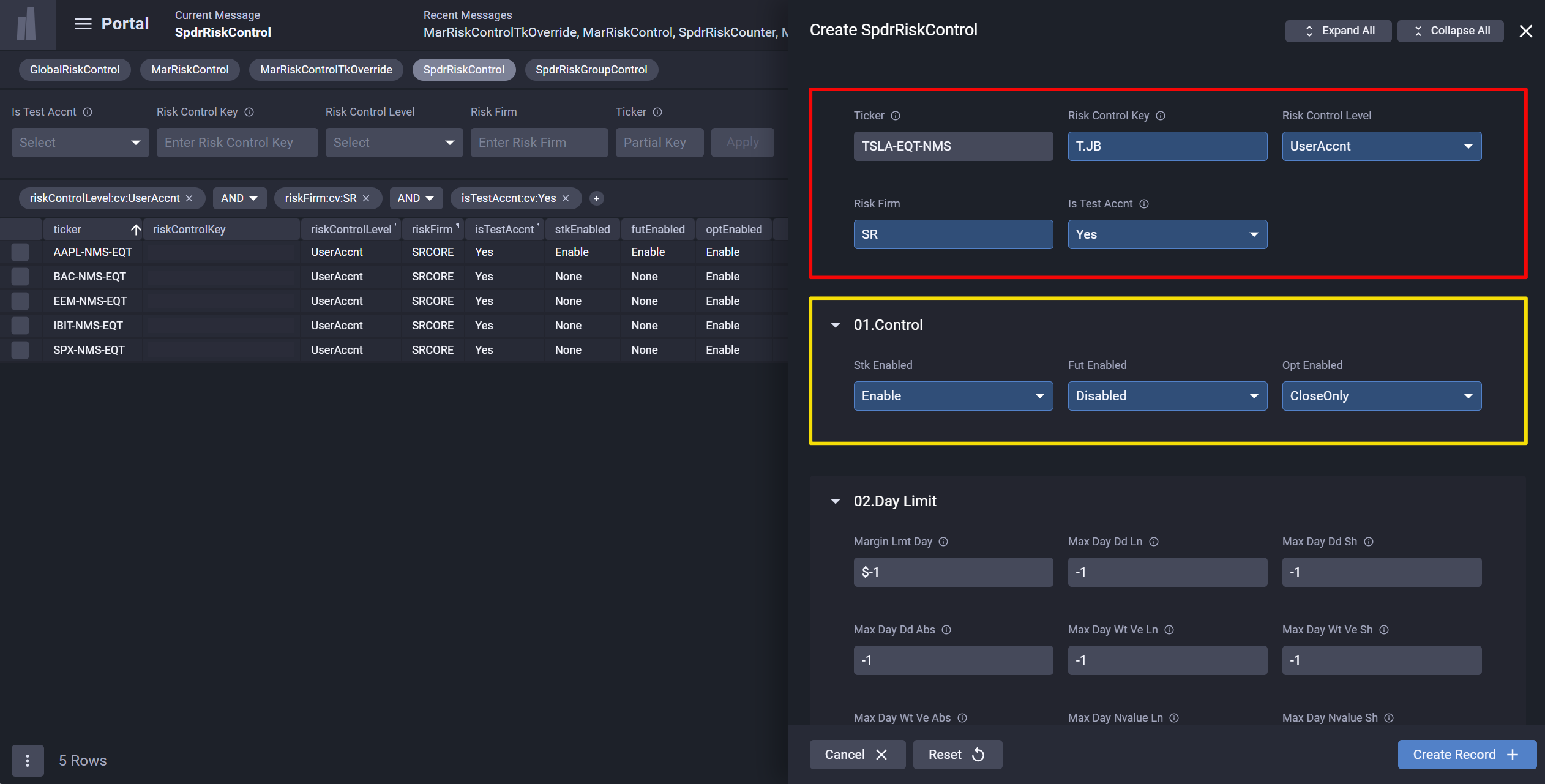Screen dimensions: 1545x784
Task: Check the row checkbox for SPX-NMS-EQT
Action: [x=20, y=349]
